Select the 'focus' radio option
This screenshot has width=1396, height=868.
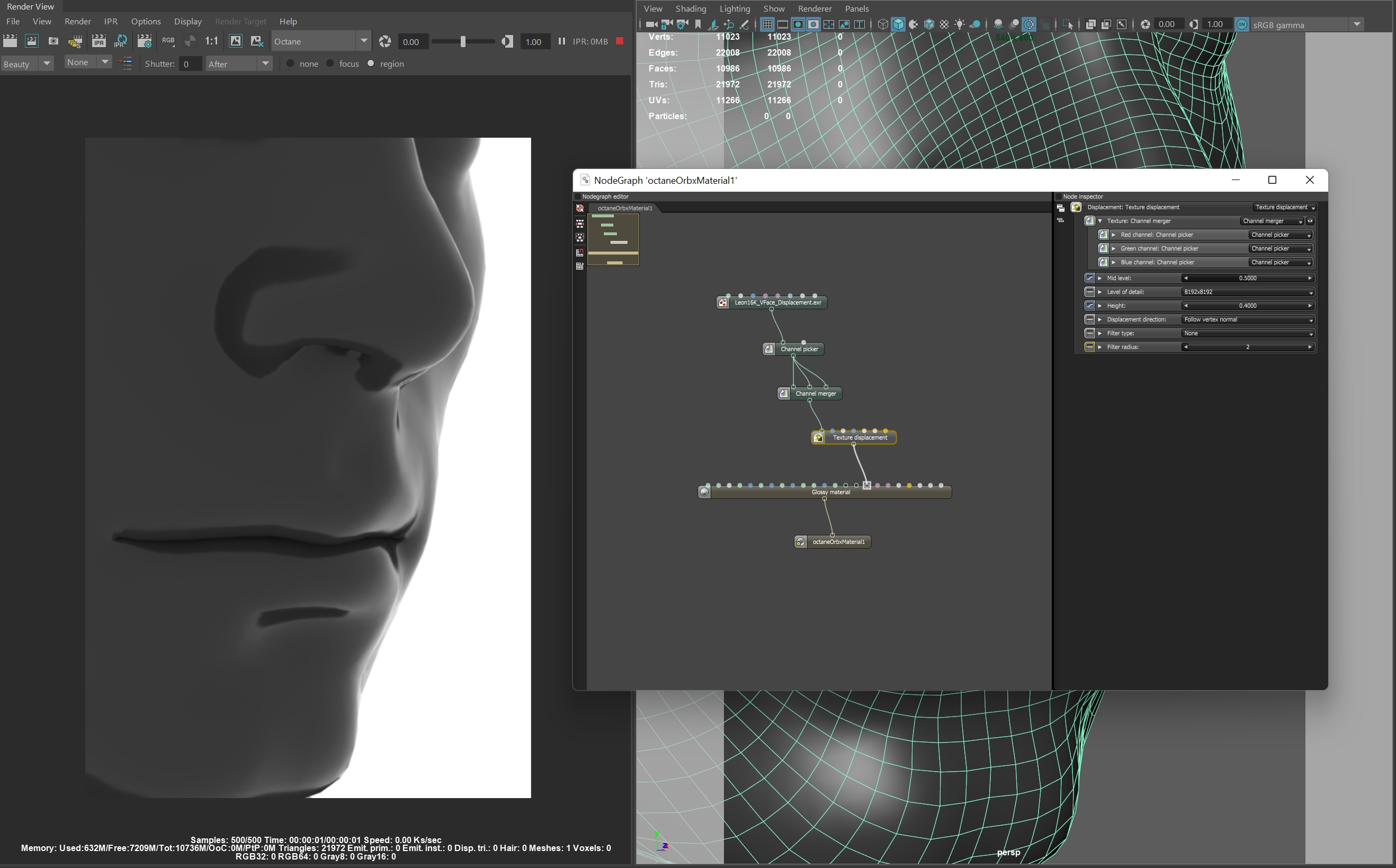click(x=330, y=64)
